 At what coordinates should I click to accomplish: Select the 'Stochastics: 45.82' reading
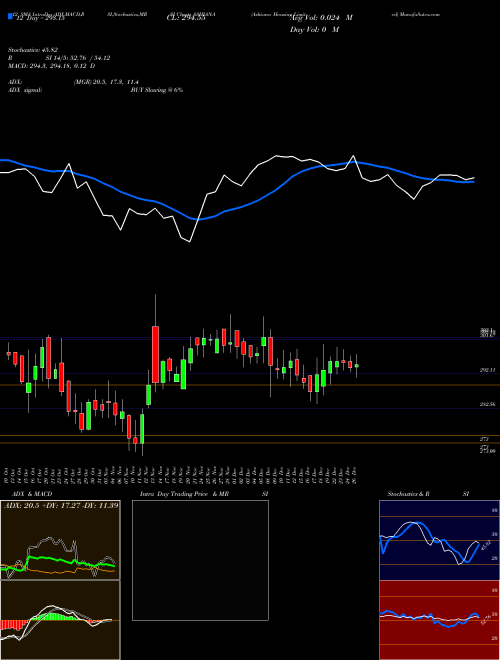click(32, 50)
